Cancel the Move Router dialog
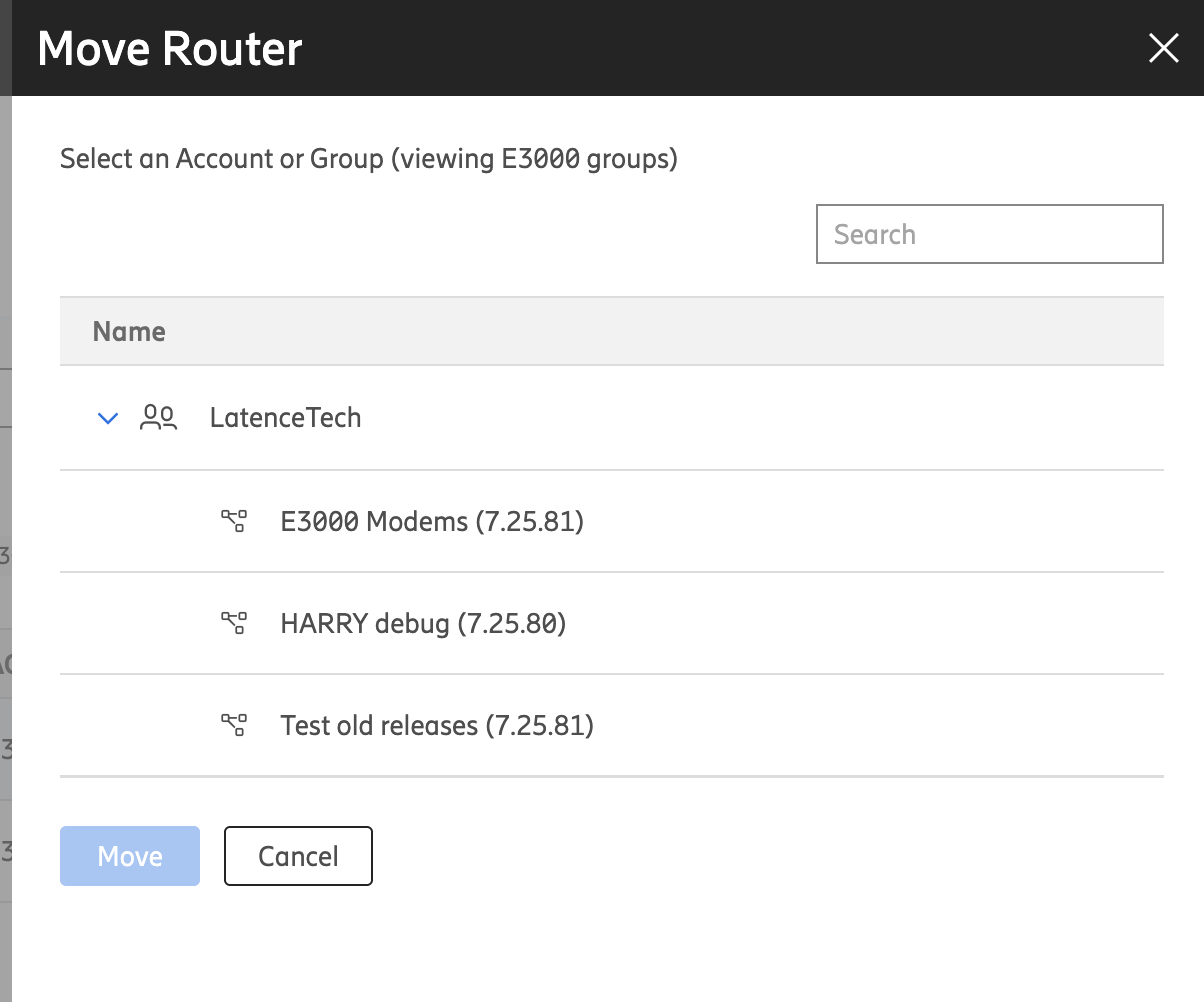The image size is (1204, 1002). coord(298,856)
